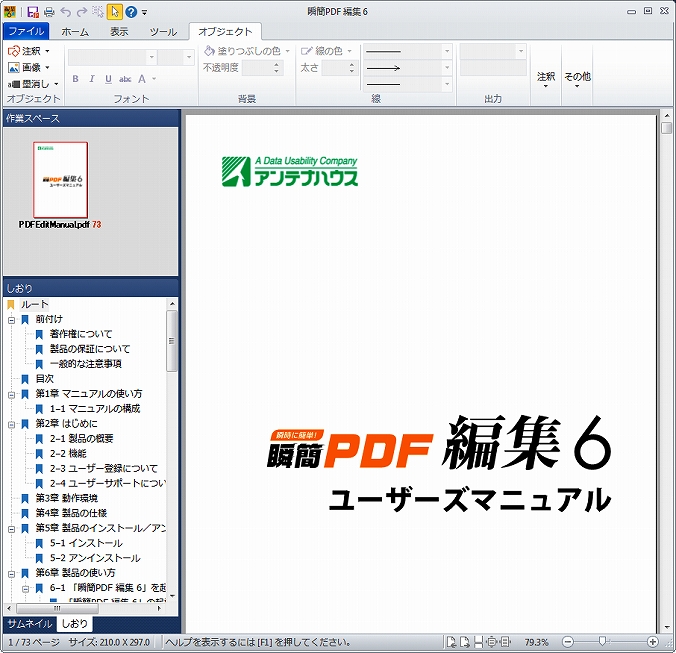676x653 pixels.
Task: Collapse the 第5章 製品のインストール node
Action: tap(12, 528)
